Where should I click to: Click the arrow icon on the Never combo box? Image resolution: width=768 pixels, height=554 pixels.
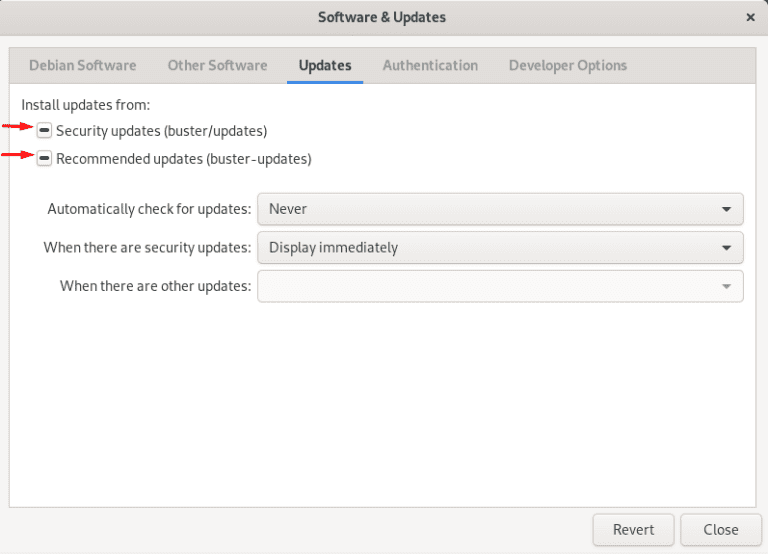click(726, 209)
